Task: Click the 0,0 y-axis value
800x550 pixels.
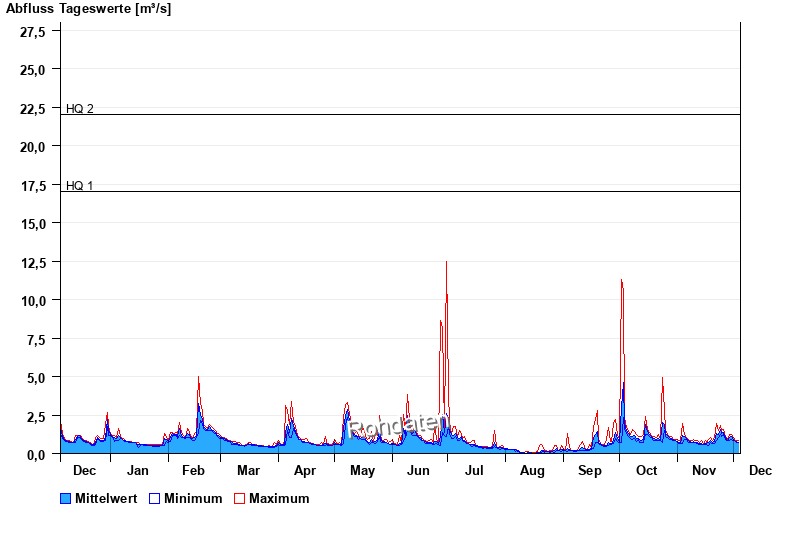Action: point(36,454)
